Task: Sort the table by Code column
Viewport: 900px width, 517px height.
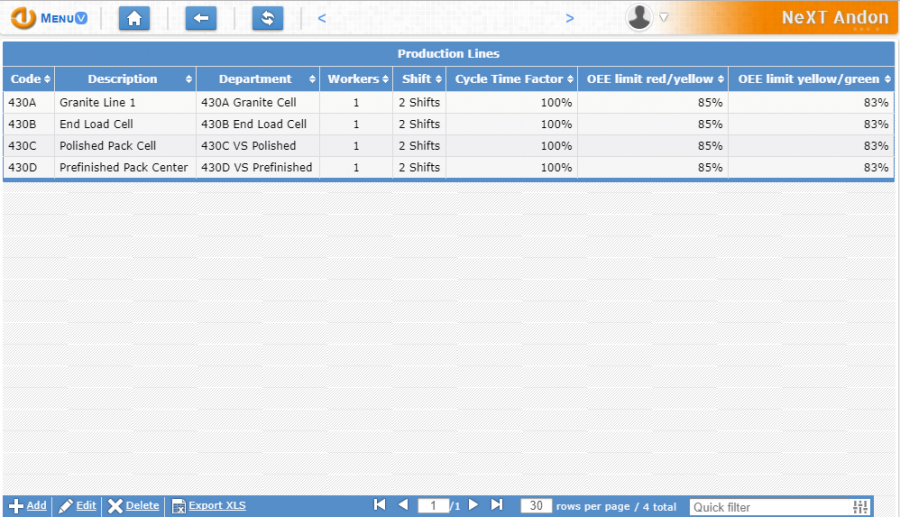Action: (28, 79)
